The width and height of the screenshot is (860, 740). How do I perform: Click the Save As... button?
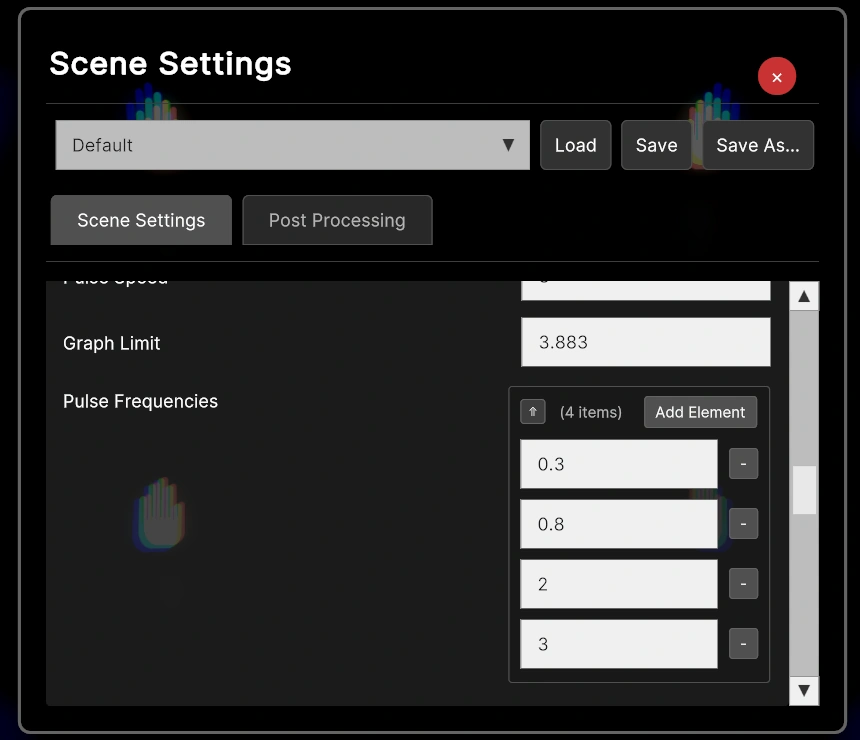click(x=758, y=145)
